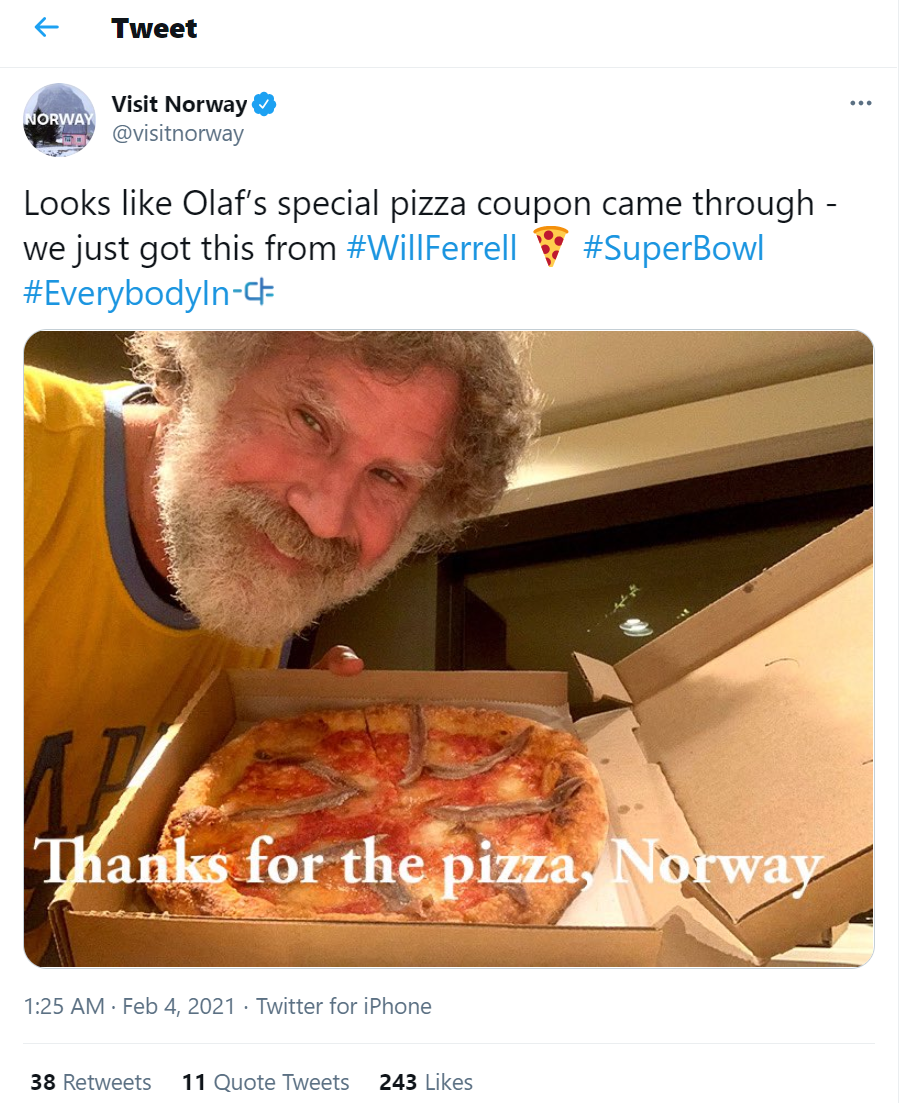The width and height of the screenshot is (912, 1103).
Task: Select the Tweet header title
Action: pos(153,29)
